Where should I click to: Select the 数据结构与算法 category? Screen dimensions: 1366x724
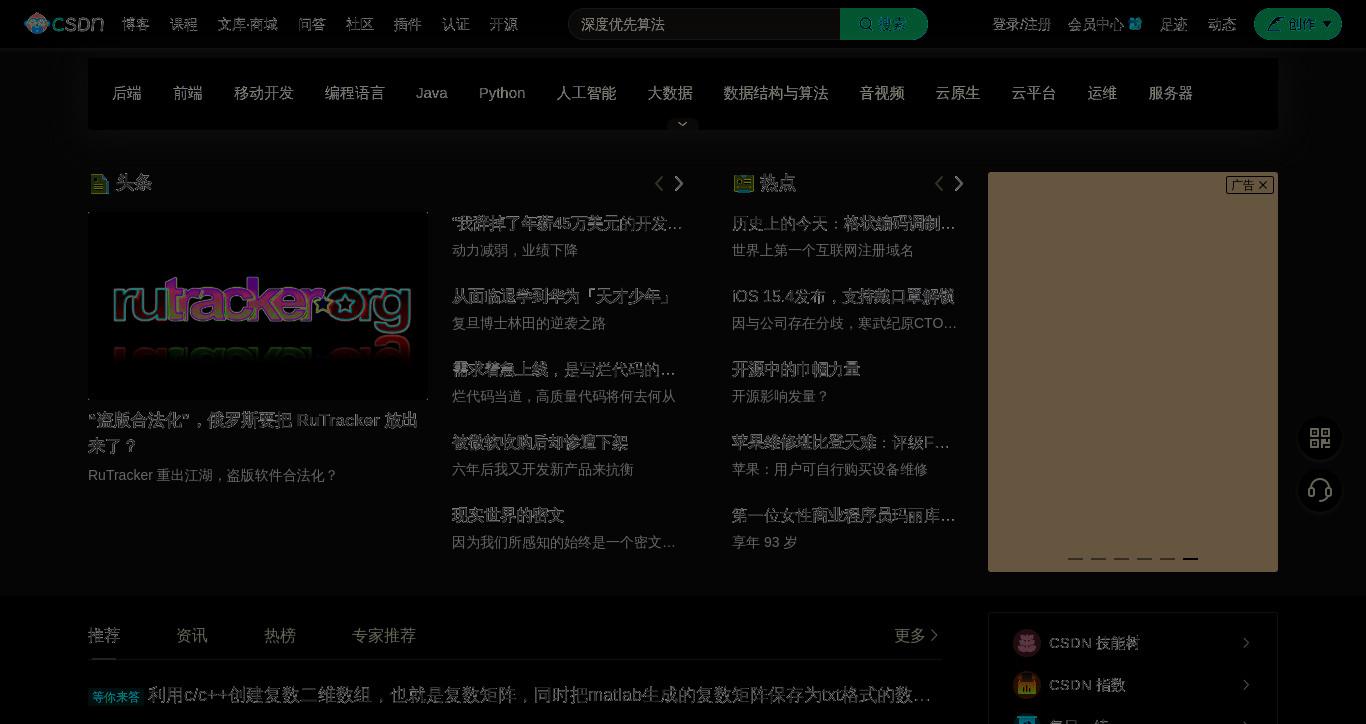point(776,93)
